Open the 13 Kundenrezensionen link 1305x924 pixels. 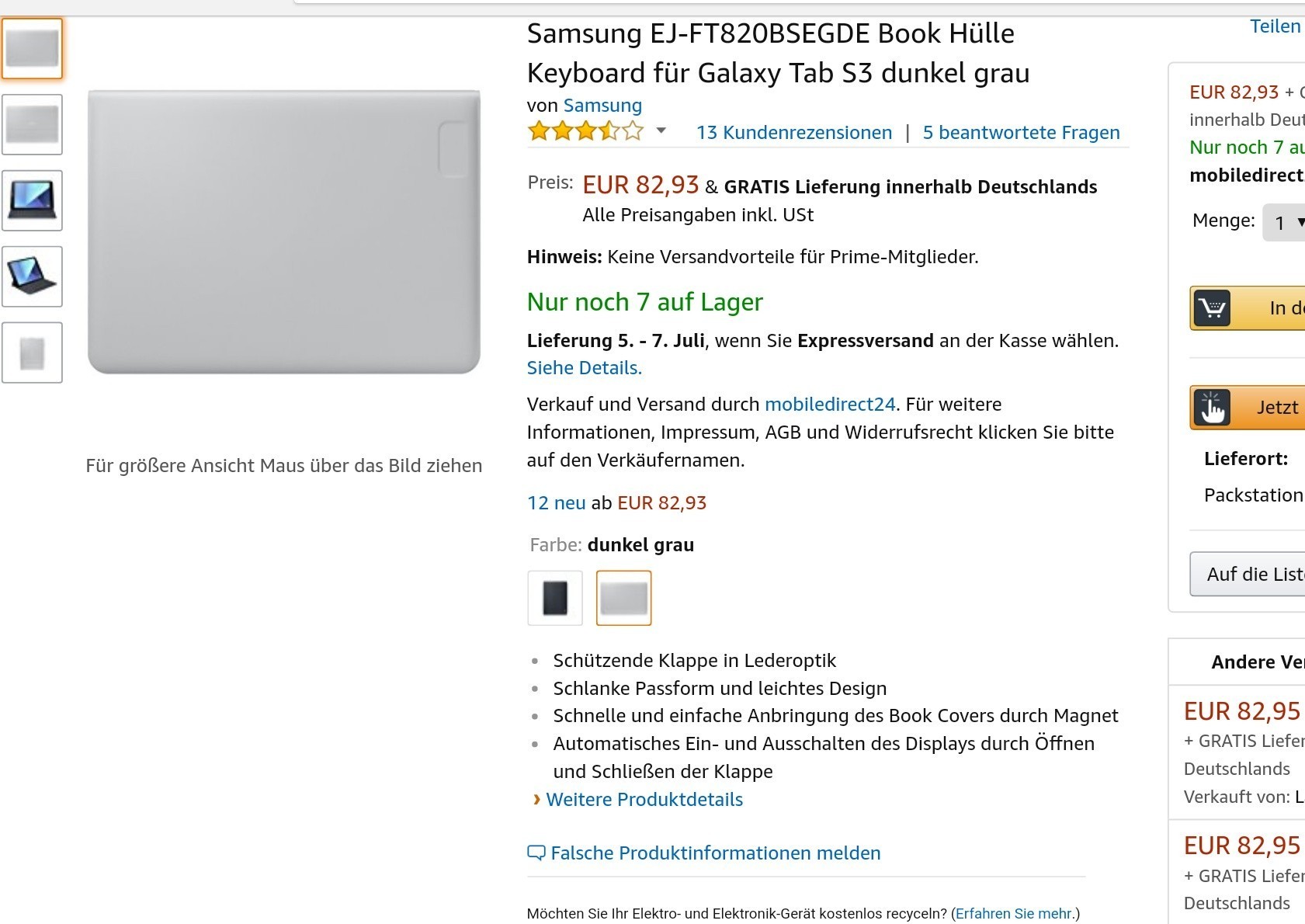point(793,133)
